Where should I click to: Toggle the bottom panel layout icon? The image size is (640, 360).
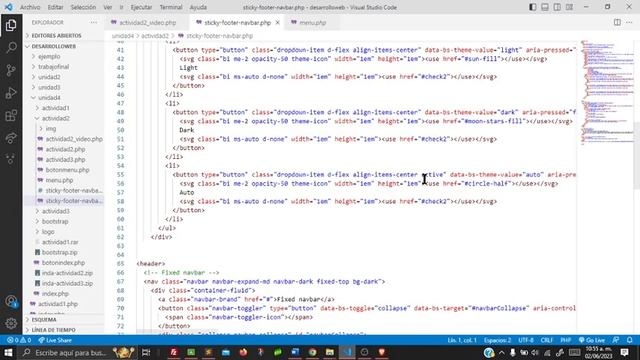pos(545,7)
